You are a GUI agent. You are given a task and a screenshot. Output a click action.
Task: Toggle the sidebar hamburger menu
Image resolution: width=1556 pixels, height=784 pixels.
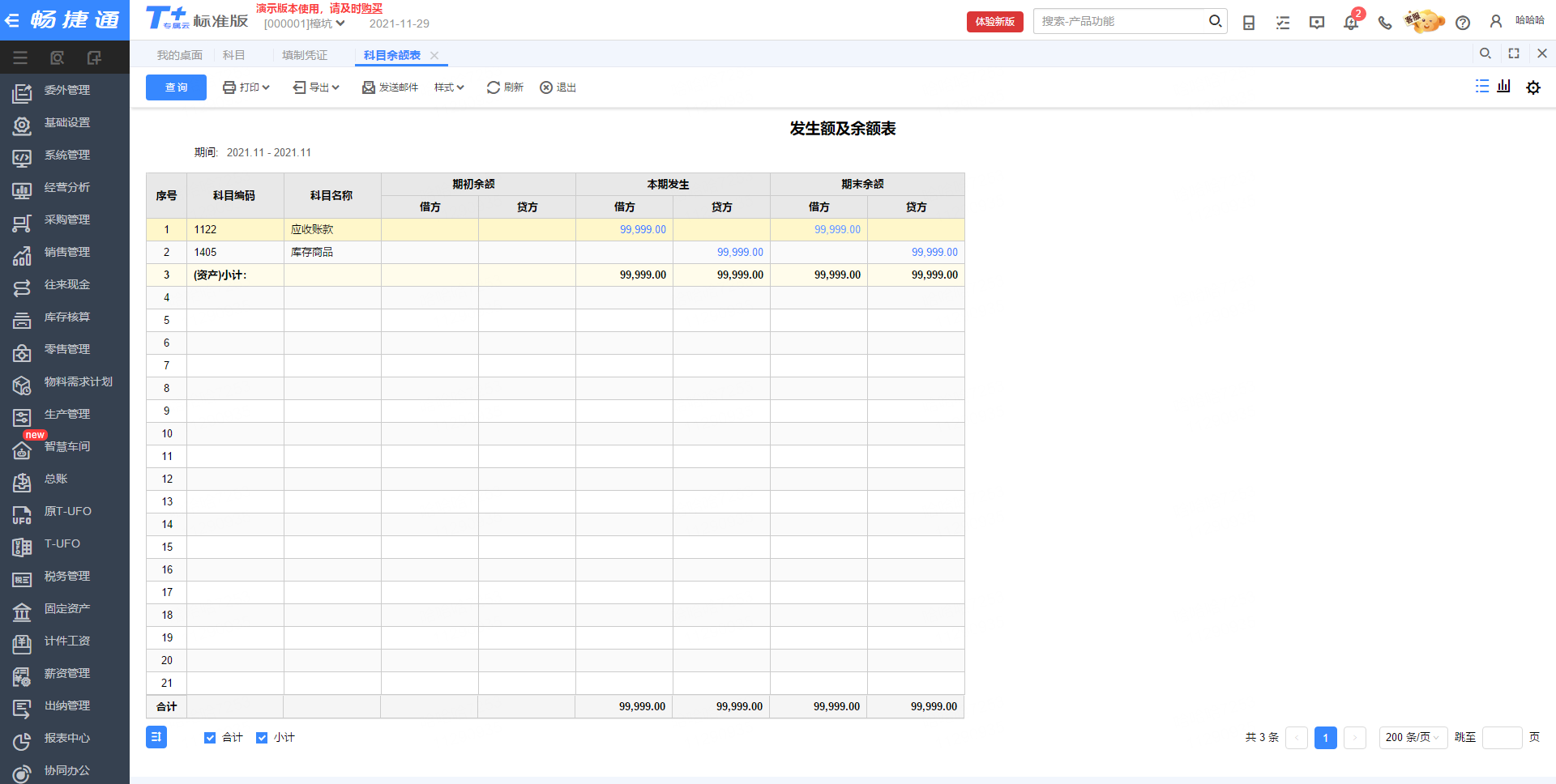(20, 58)
